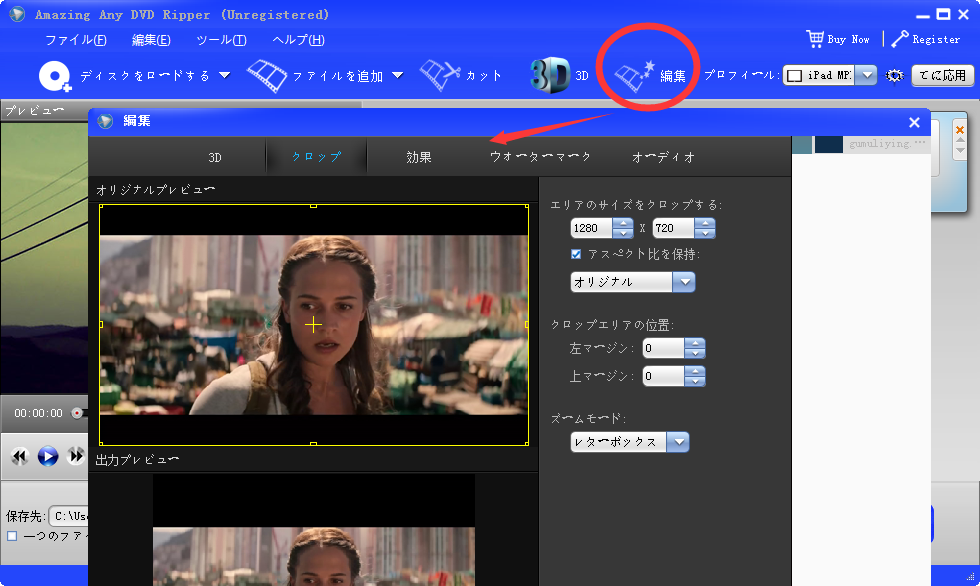This screenshot has width=980, height=586.
Task: Expand the ディスクをロードする dropdown arrow
Action: [x=224, y=76]
